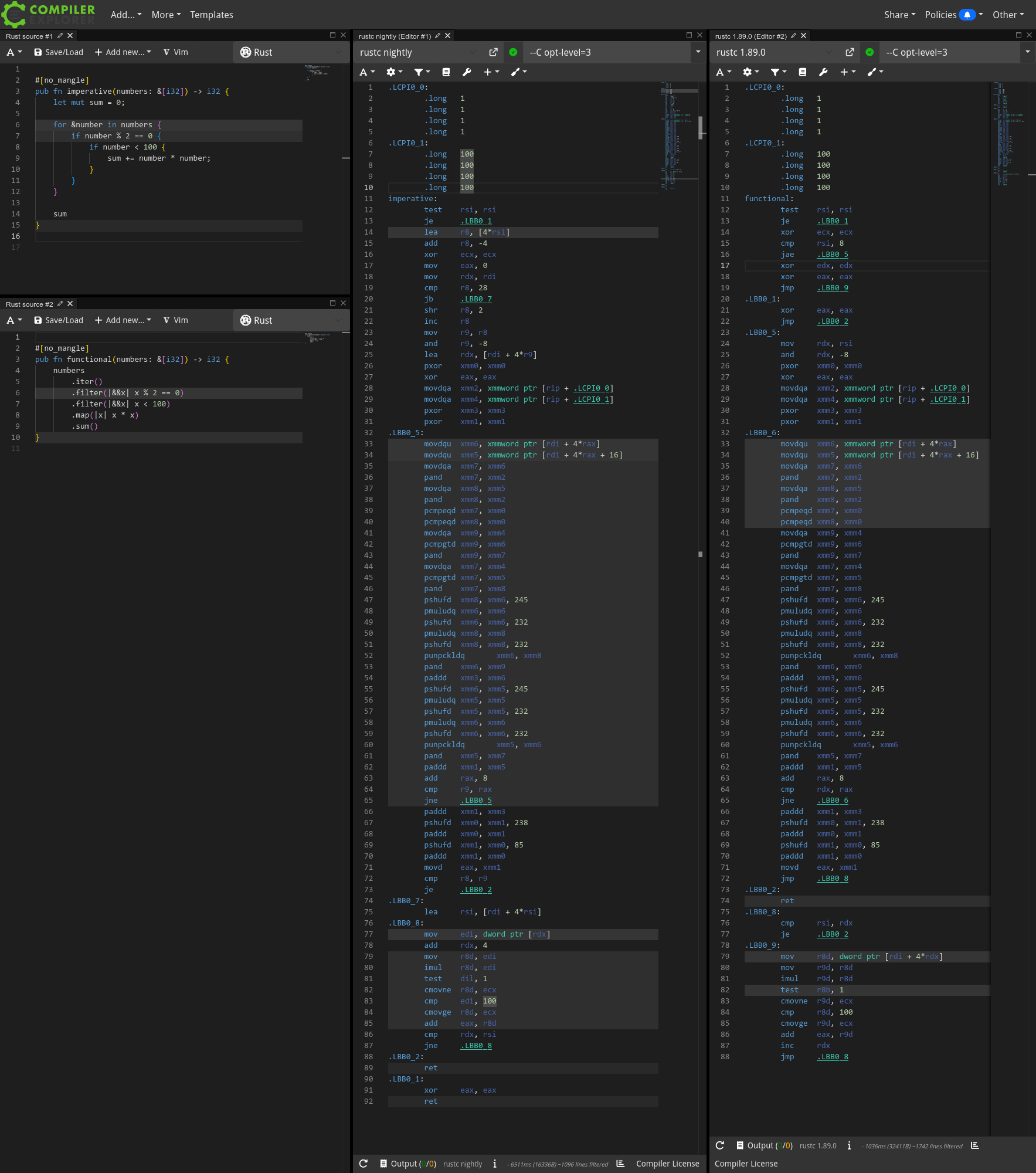
Task: Click pop-out icon beside rustc nightly
Action: coord(493,52)
